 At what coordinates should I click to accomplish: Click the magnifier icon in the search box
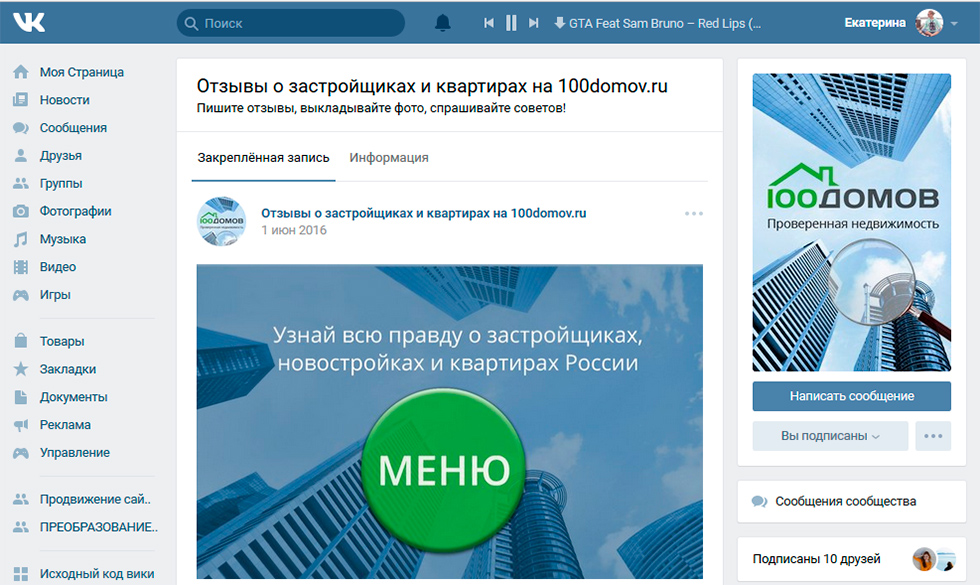(191, 24)
